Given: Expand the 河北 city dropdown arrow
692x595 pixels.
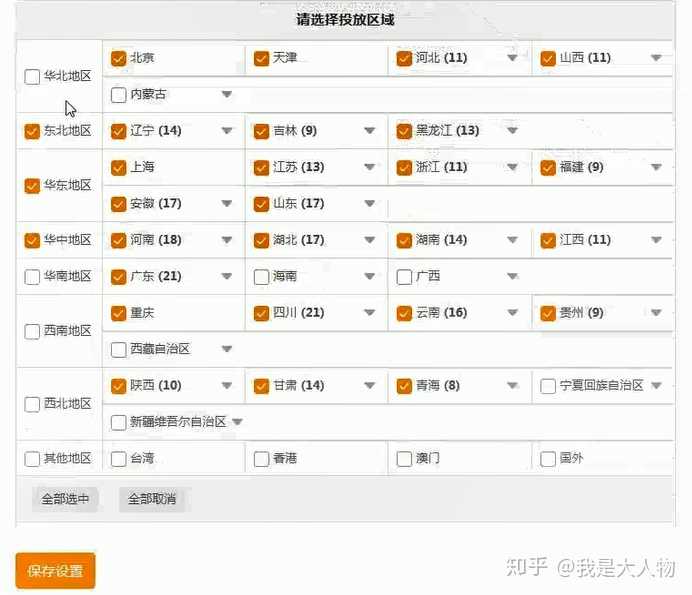Looking at the screenshot, I should click(x=512, y=58).
